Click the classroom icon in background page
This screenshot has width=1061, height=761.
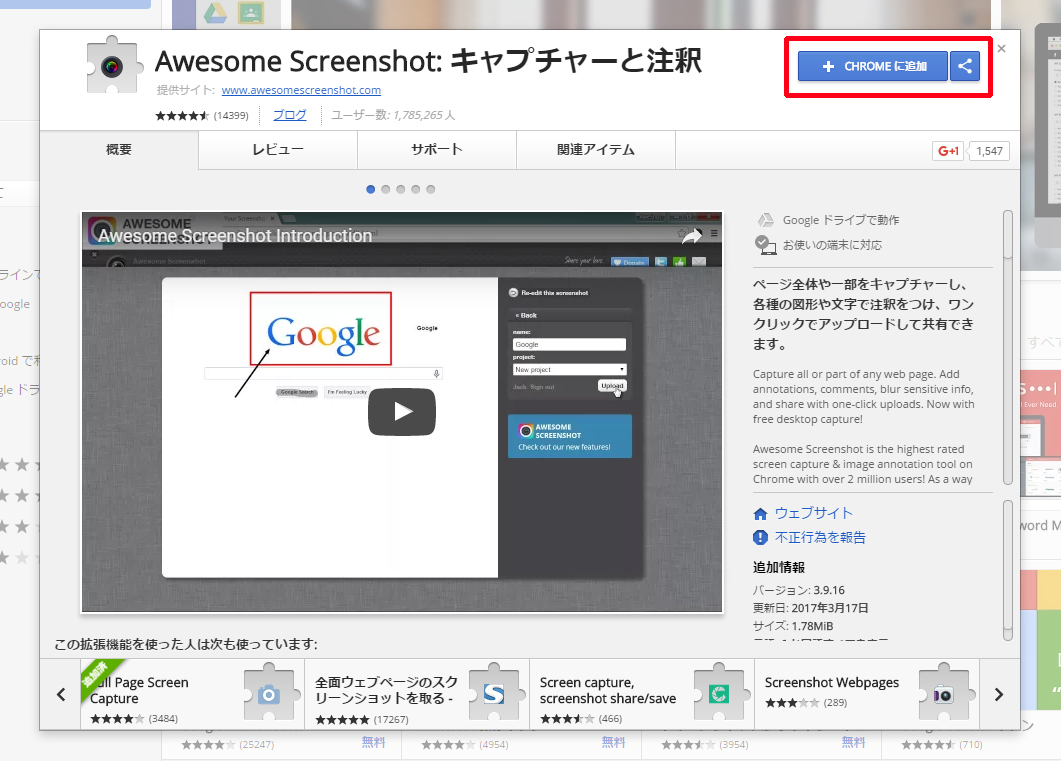click(x=251, y=13)
